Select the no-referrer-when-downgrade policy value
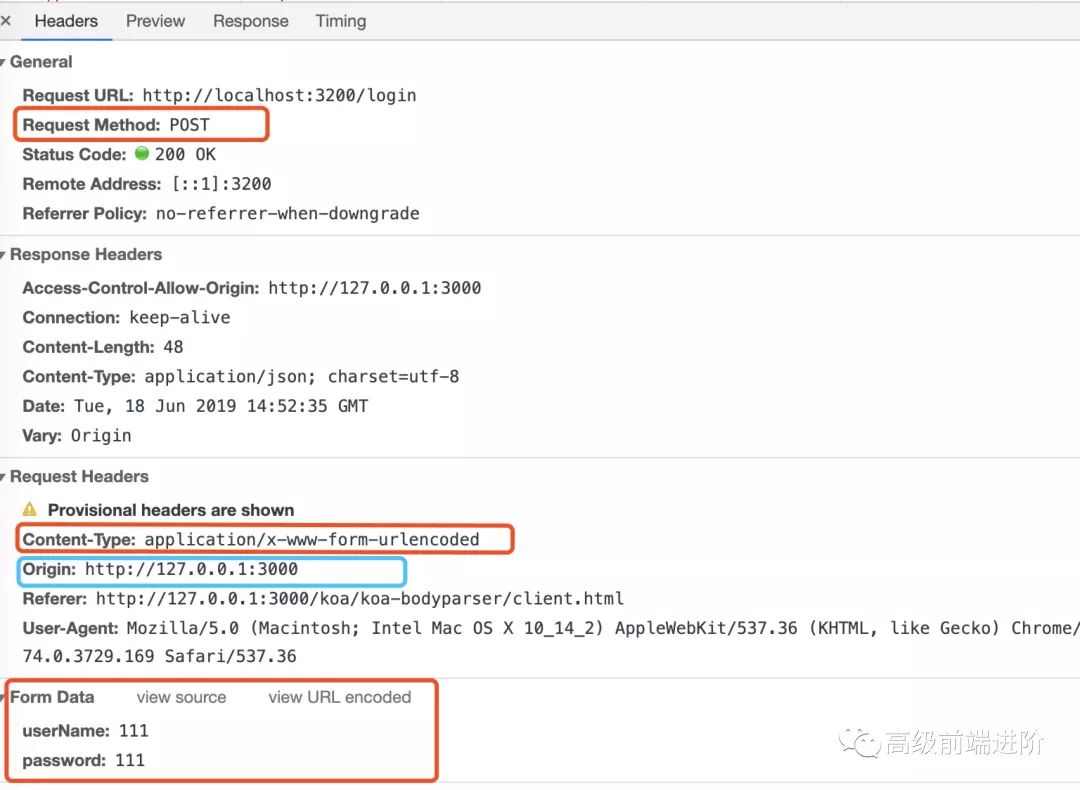The height and width of the screenshot is (790, 1080). [x=287, y=214]
